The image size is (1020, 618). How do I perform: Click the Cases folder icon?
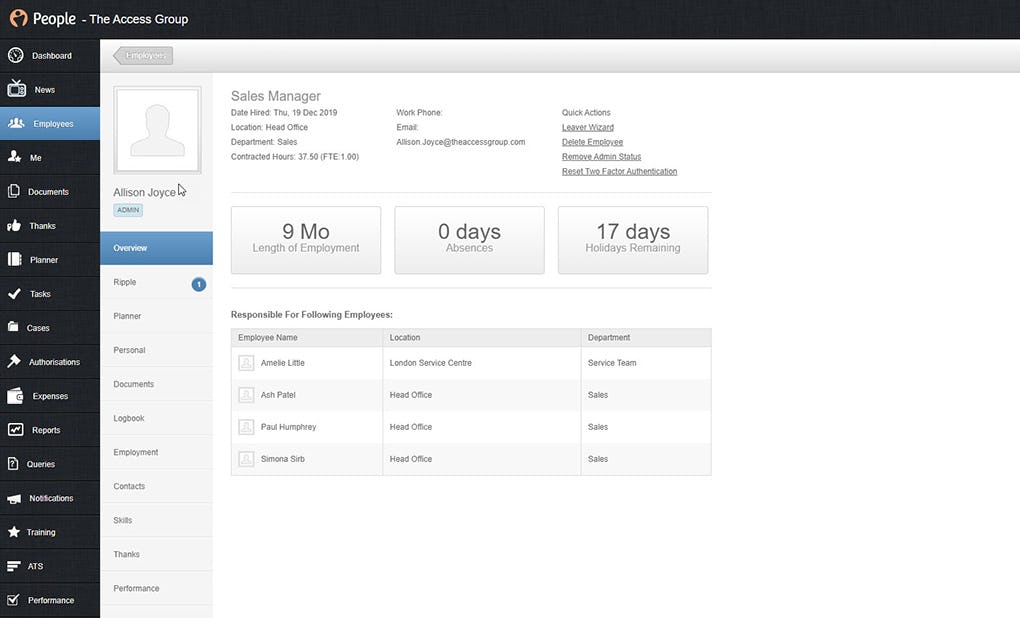tap(13, 327)
